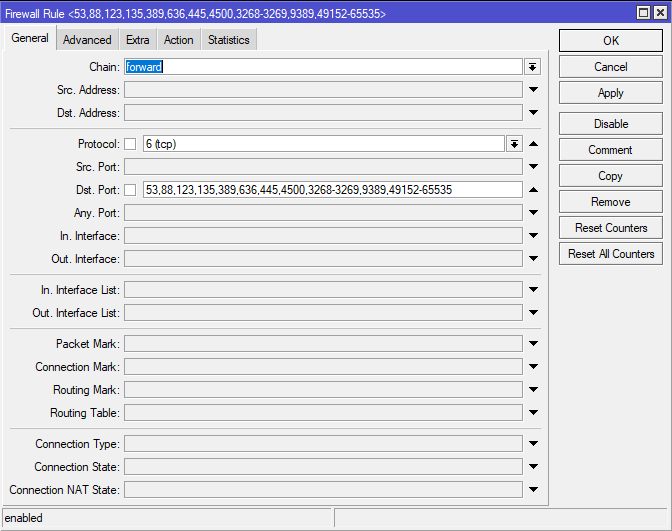Expand the Any. Port field
Viewport: 672px width, 531px height.
(x=533, y=213)
